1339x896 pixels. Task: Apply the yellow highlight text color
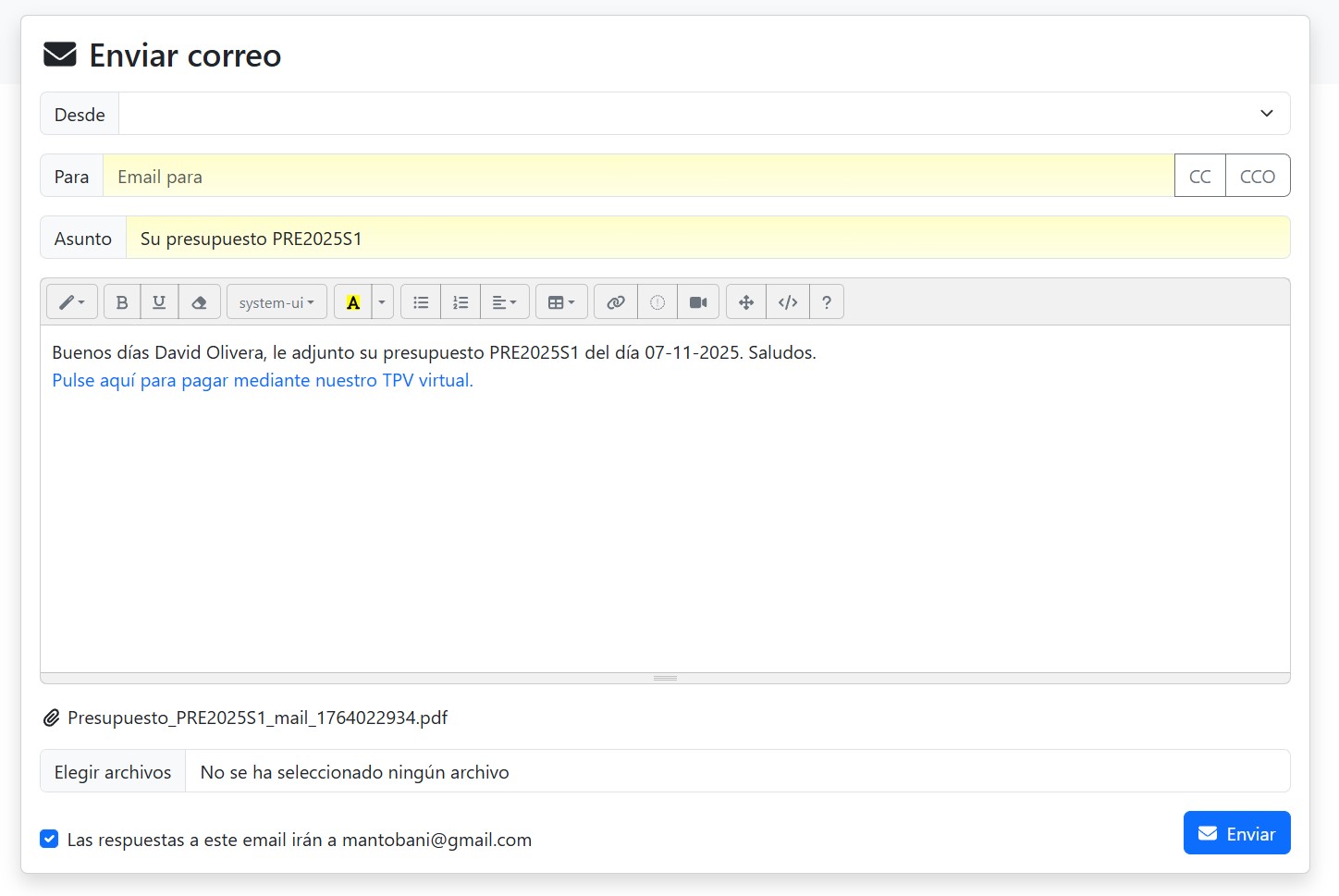coord(353,302)
